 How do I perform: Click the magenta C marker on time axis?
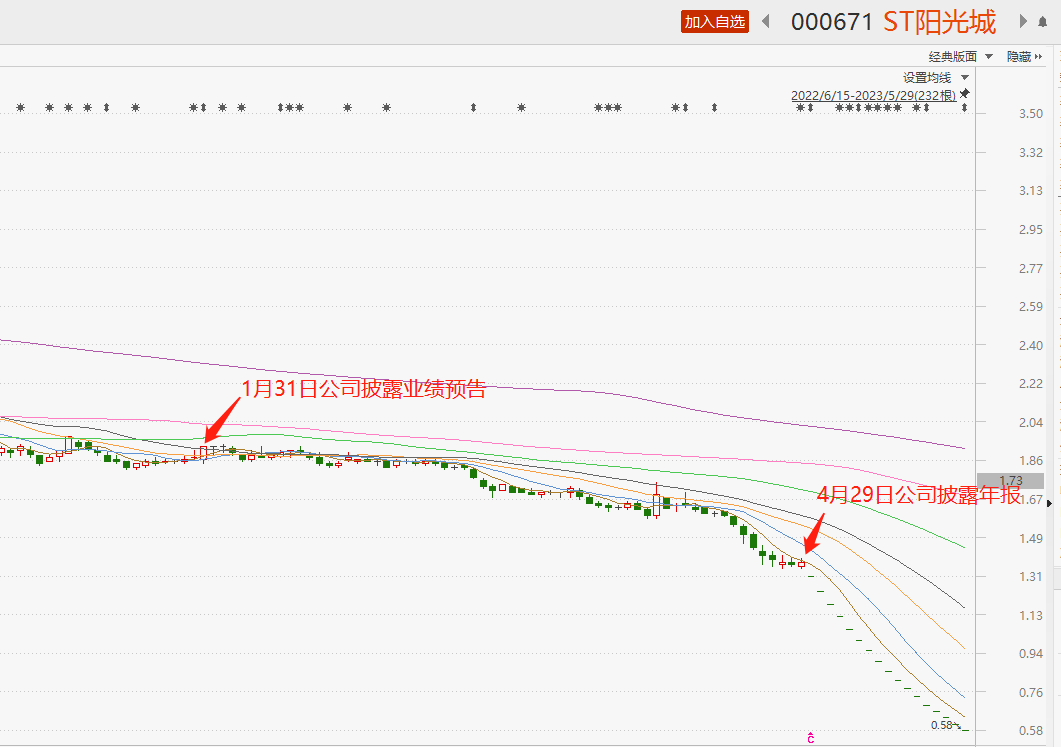click(x=811, y=739)
